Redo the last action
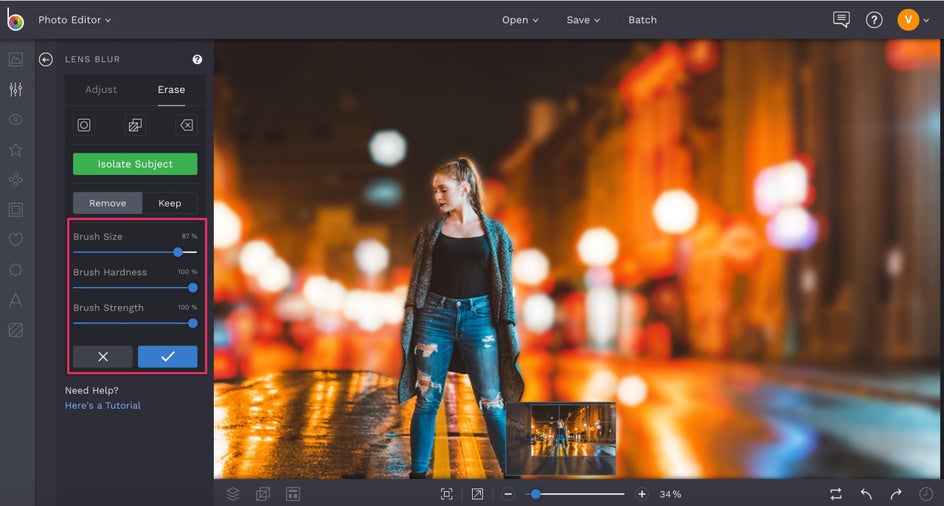Screen dimensions: 944x506 pos(896,494)
